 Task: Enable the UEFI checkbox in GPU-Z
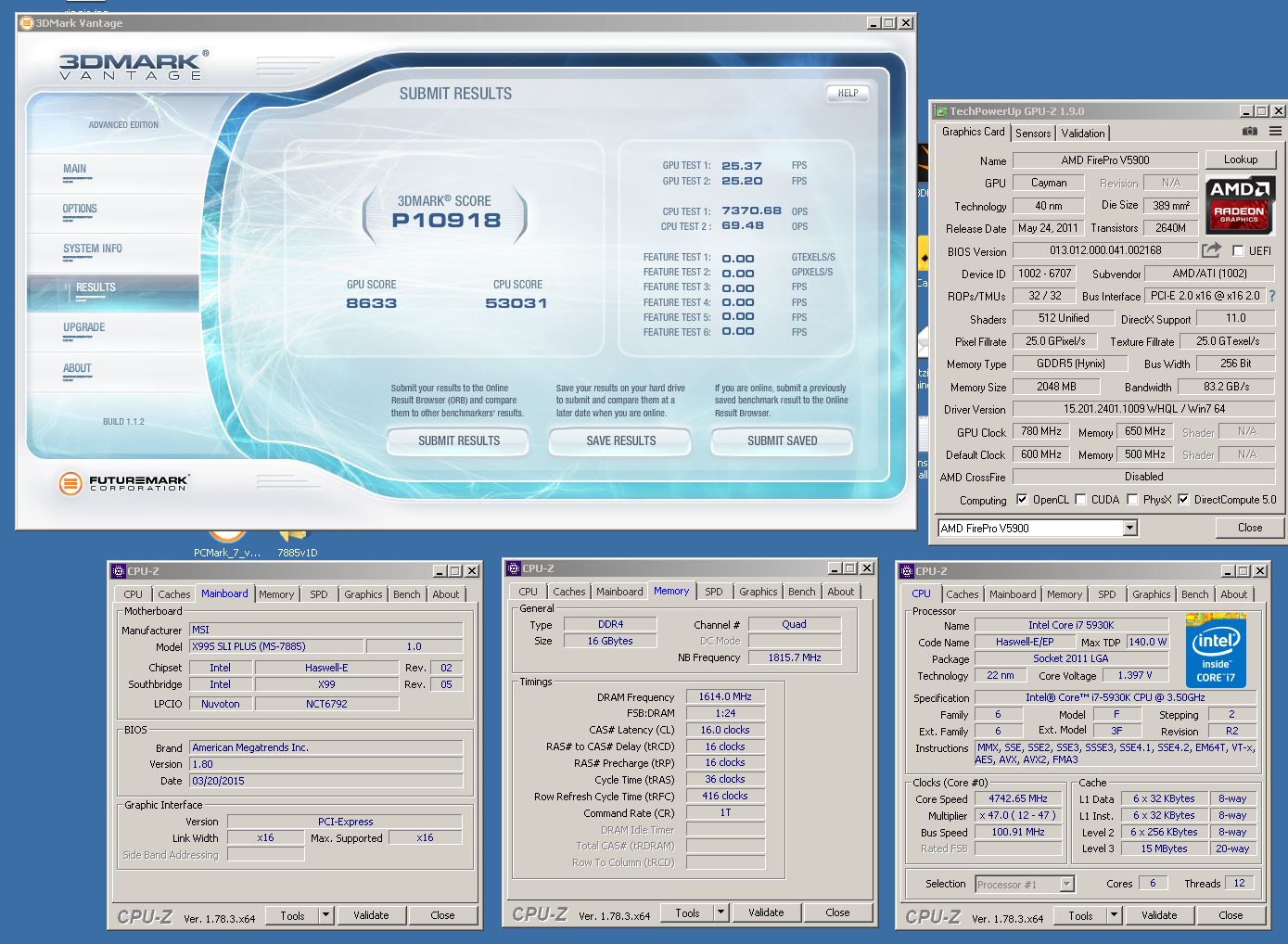tap(1238, 251)
